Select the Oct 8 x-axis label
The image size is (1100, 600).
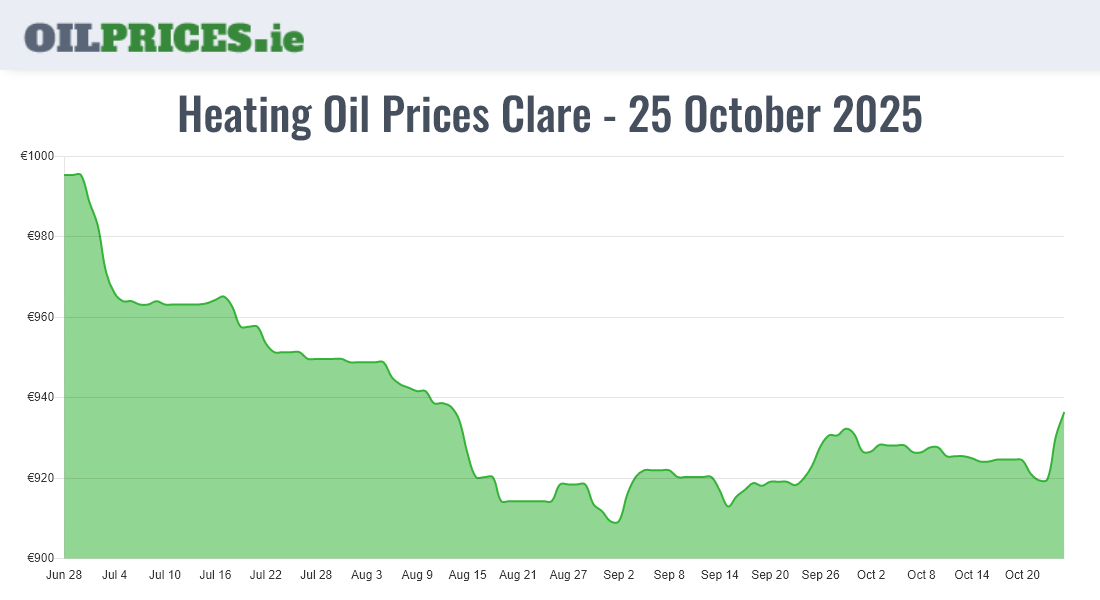click(x=921, y=575)
